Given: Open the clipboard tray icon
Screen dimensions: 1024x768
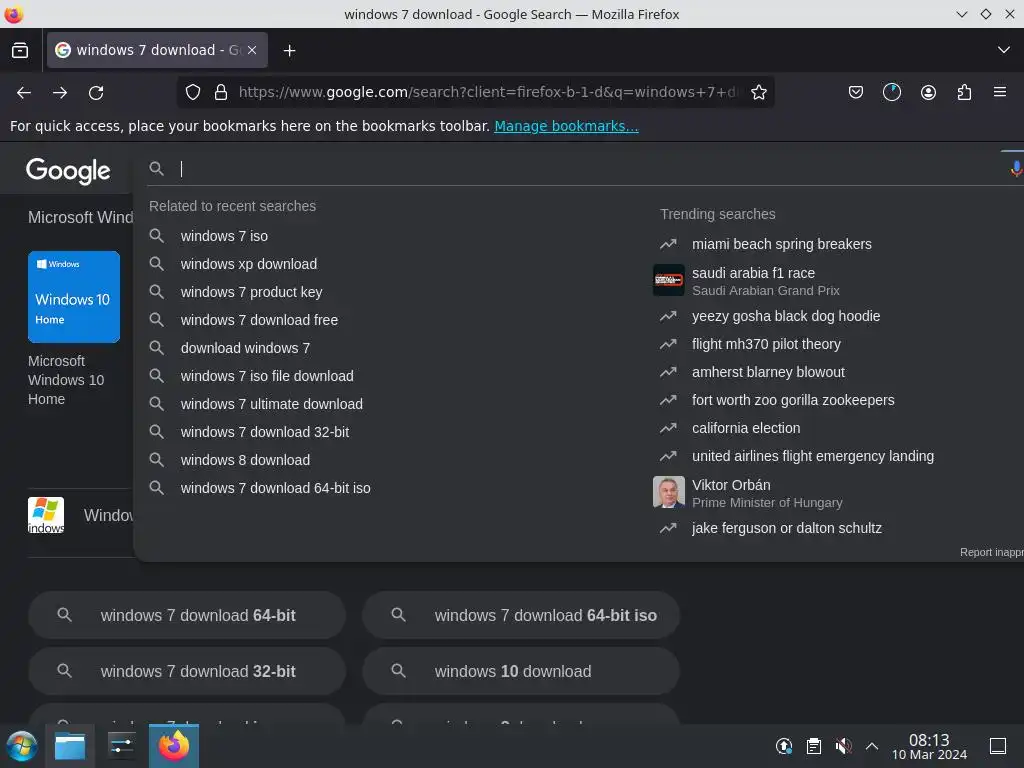Looking at the screenshot, I should pyautogui.click(x=814, y=746).
